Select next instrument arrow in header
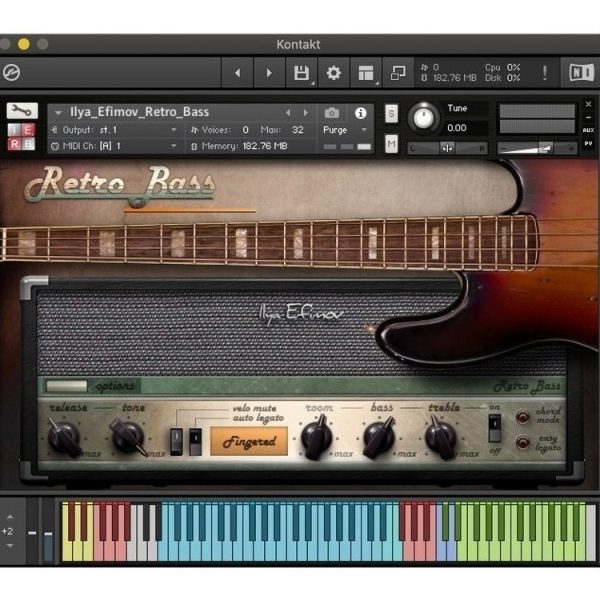The image size is (600, 600). (x=305, y=112)
